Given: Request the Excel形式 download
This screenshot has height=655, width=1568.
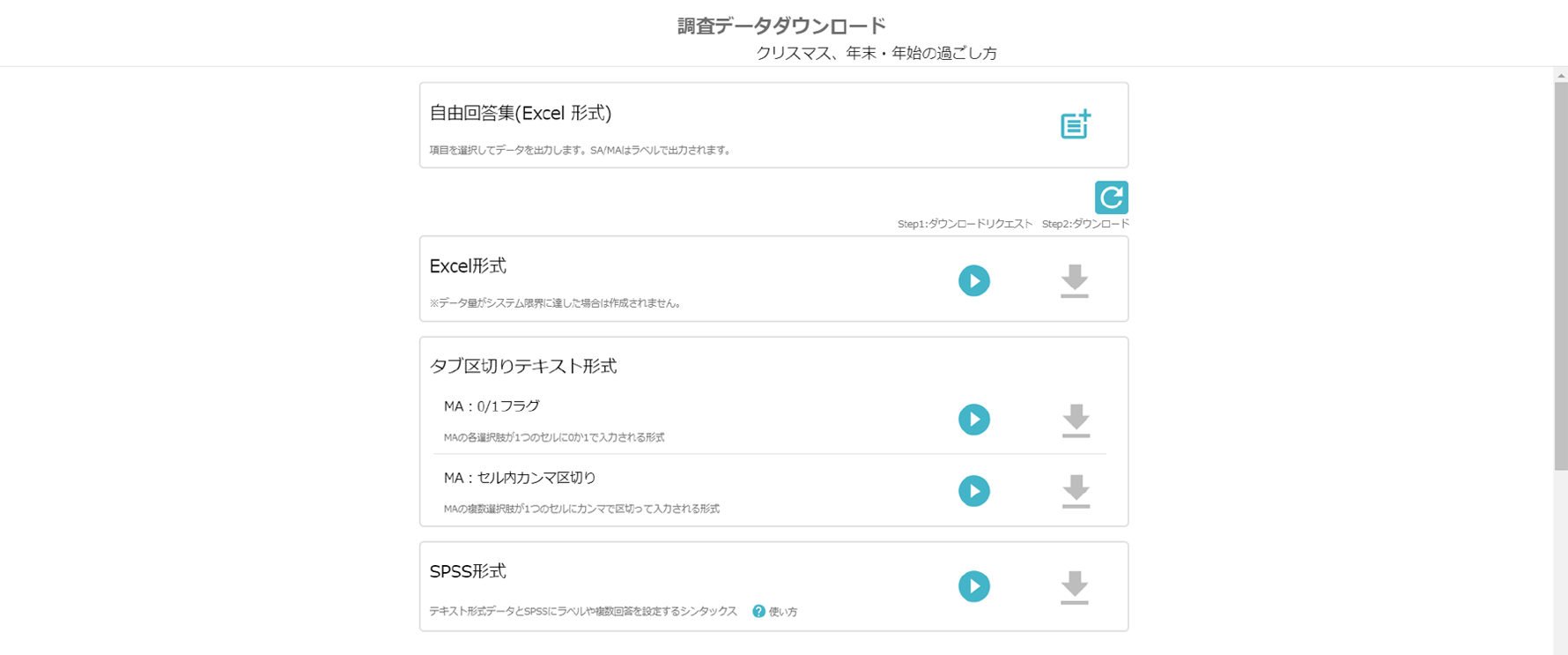Looking at the screenshot, I should tap(973, 281).
